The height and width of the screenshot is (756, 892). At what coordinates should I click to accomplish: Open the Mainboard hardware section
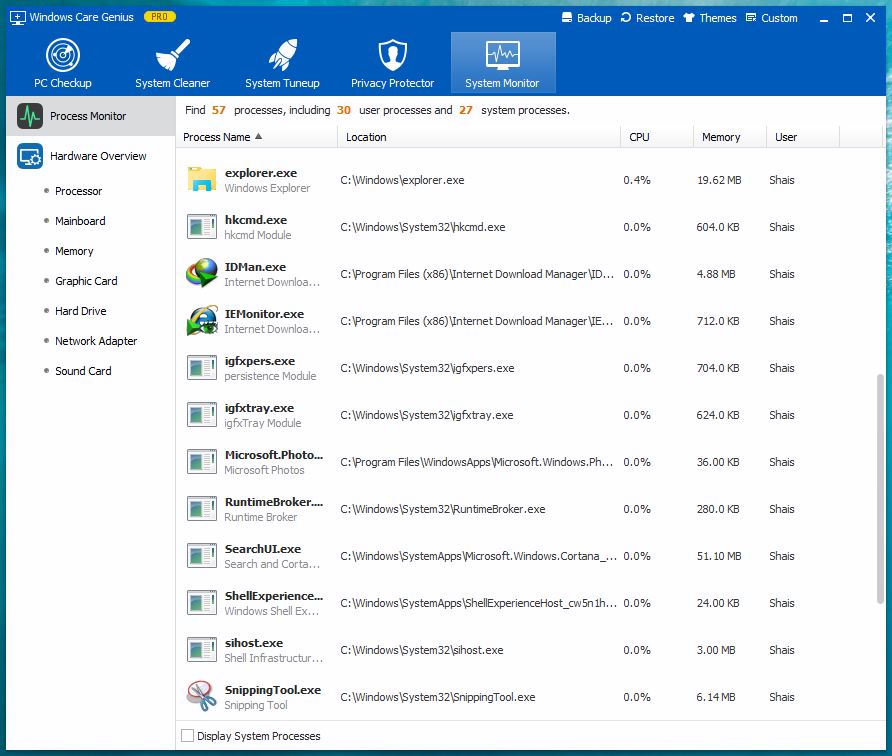[80, 221]
